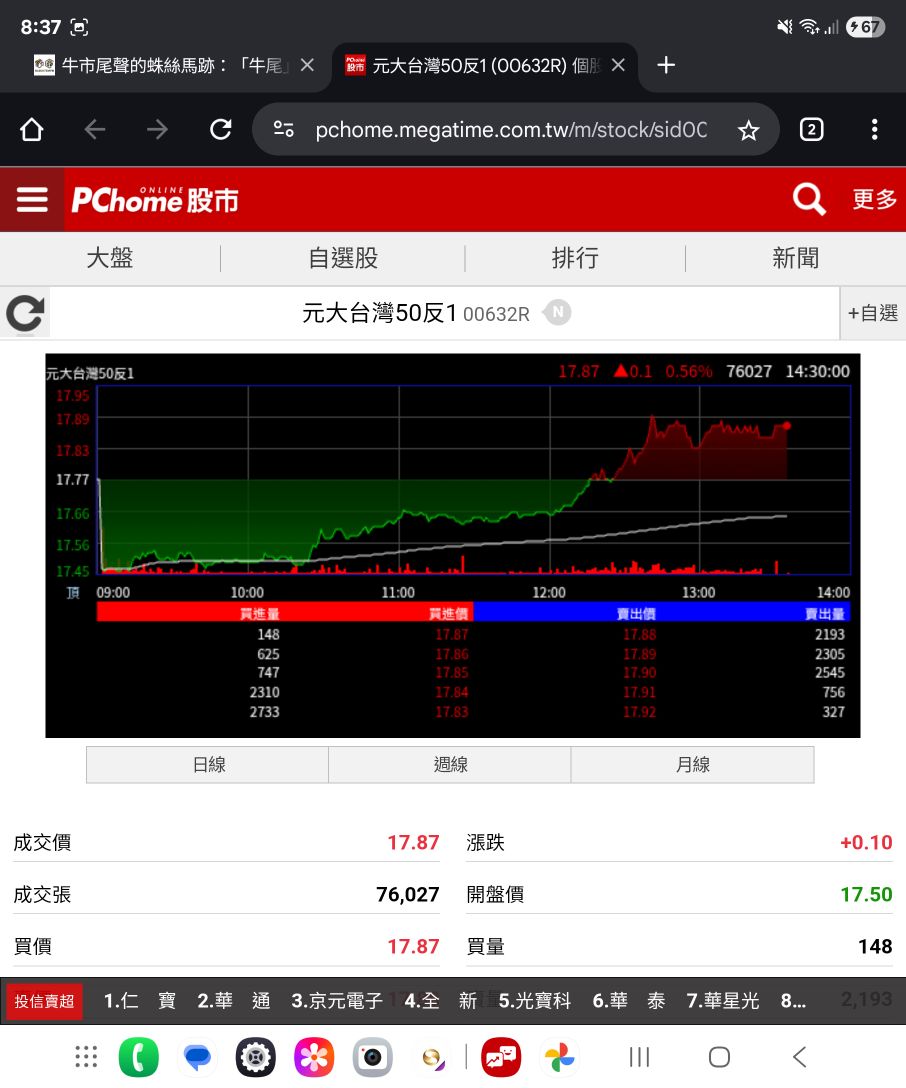Refresh the stock quote with circular arrow
Screen dimensions: 906x1088
pos(25,313)
